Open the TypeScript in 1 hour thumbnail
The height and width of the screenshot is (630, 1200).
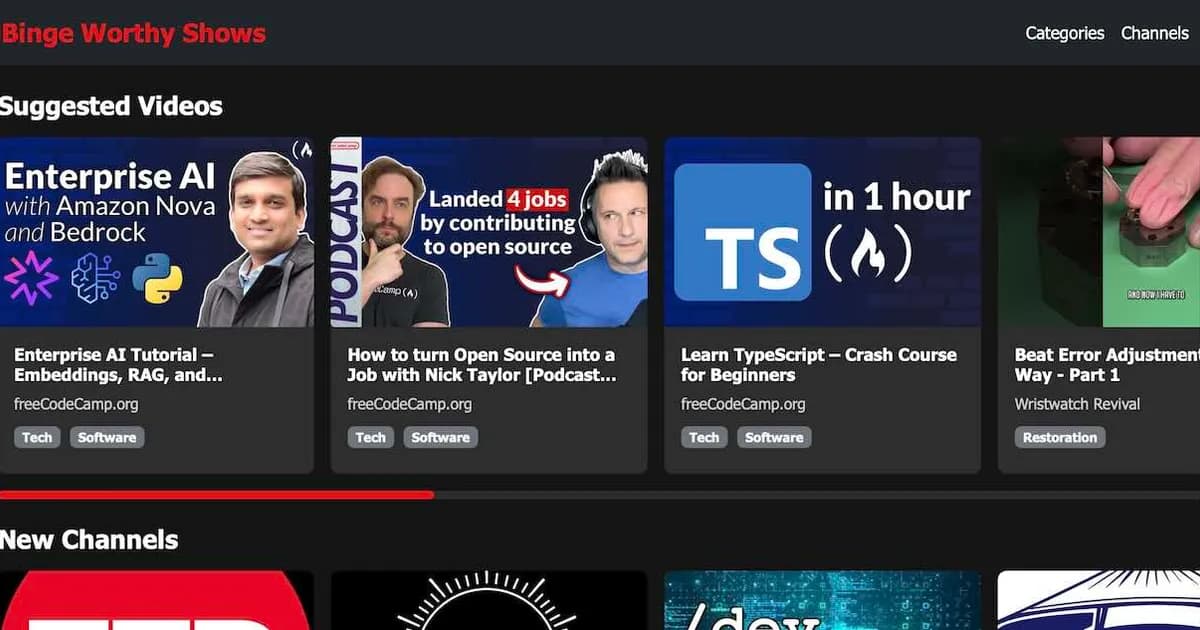(822, 232)
